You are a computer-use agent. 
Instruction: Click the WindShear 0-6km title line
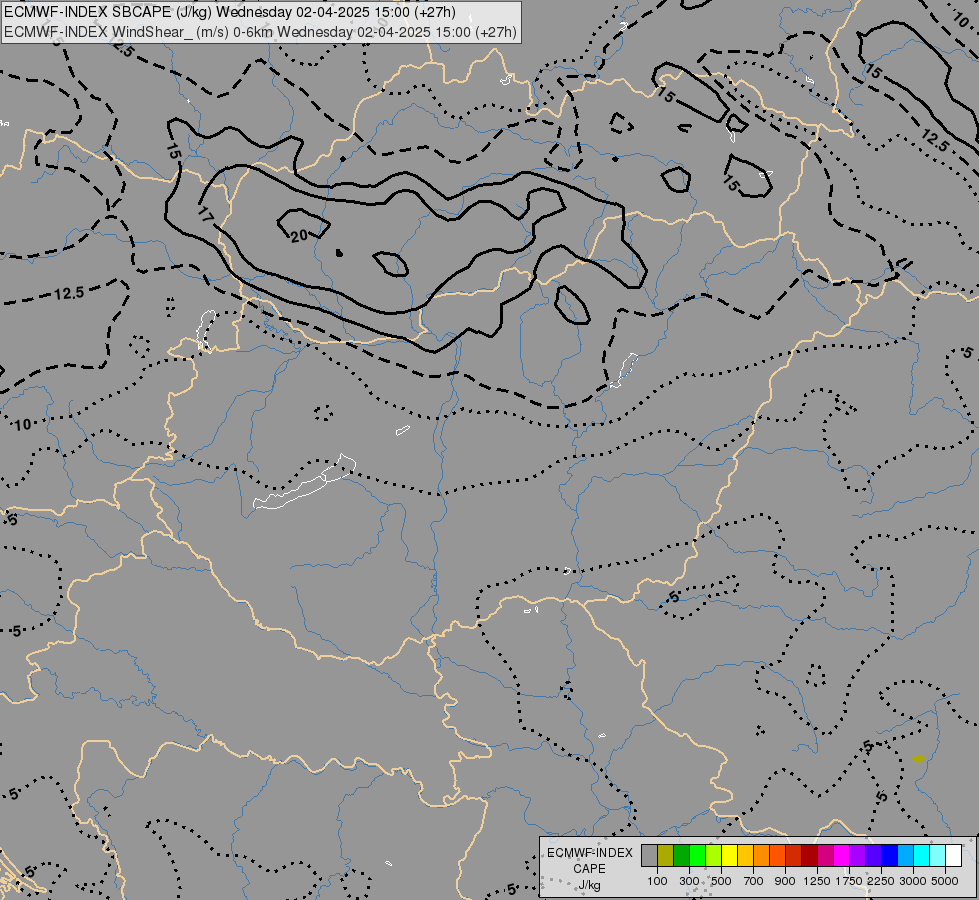coord(260,32)
